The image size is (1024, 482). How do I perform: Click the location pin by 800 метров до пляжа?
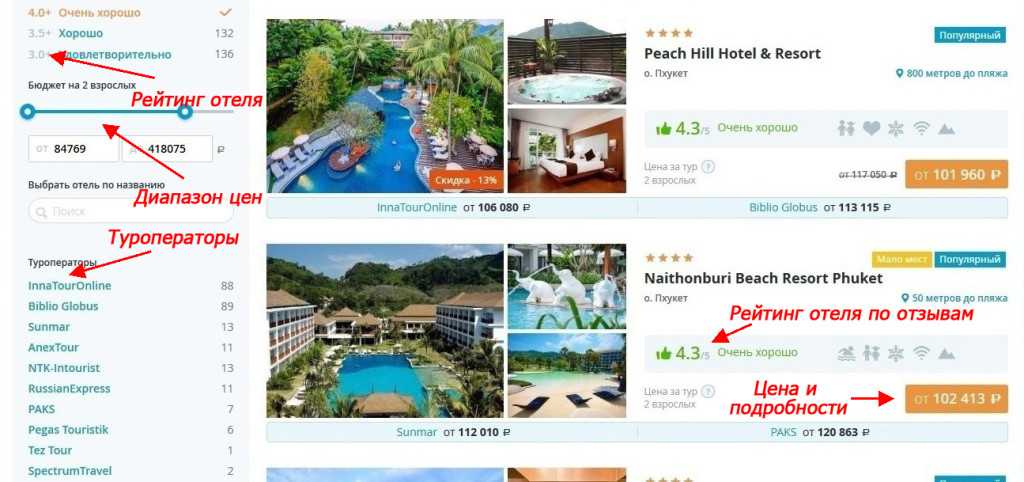tap(899, 74)
